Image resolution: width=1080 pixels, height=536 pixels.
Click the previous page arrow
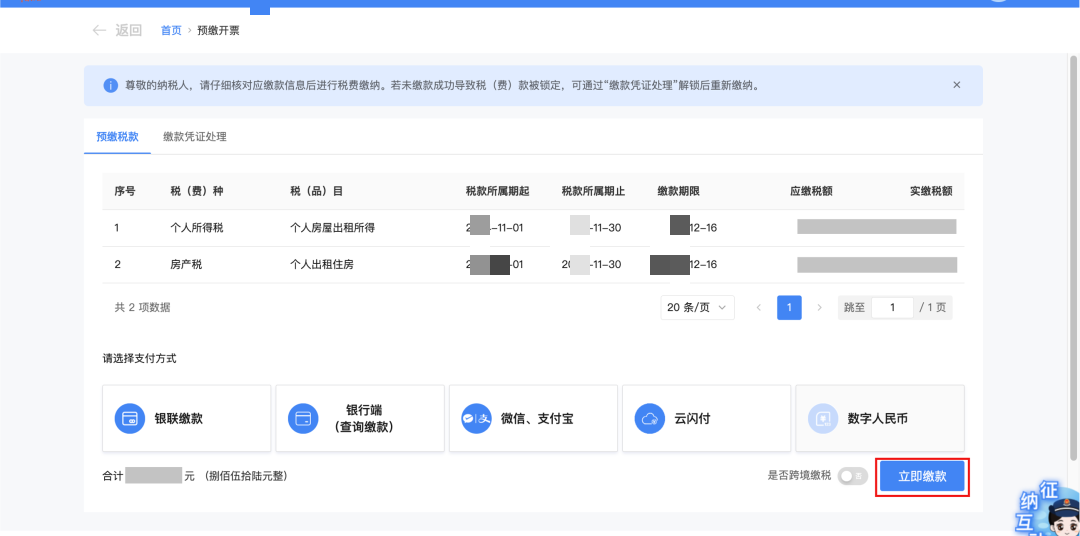click(759, 307)
